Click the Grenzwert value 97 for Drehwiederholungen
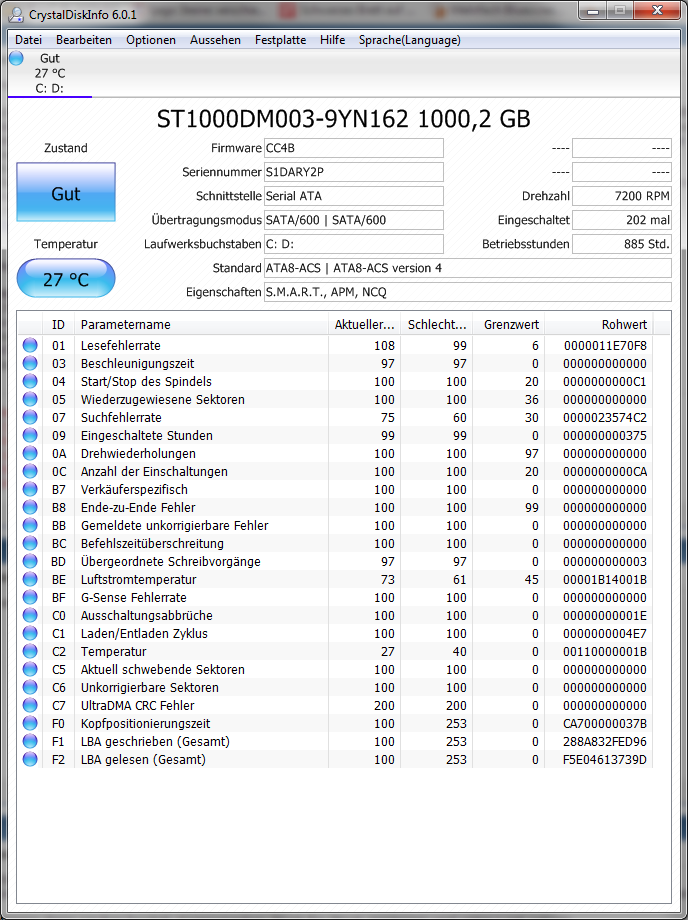 click(531, 454)
